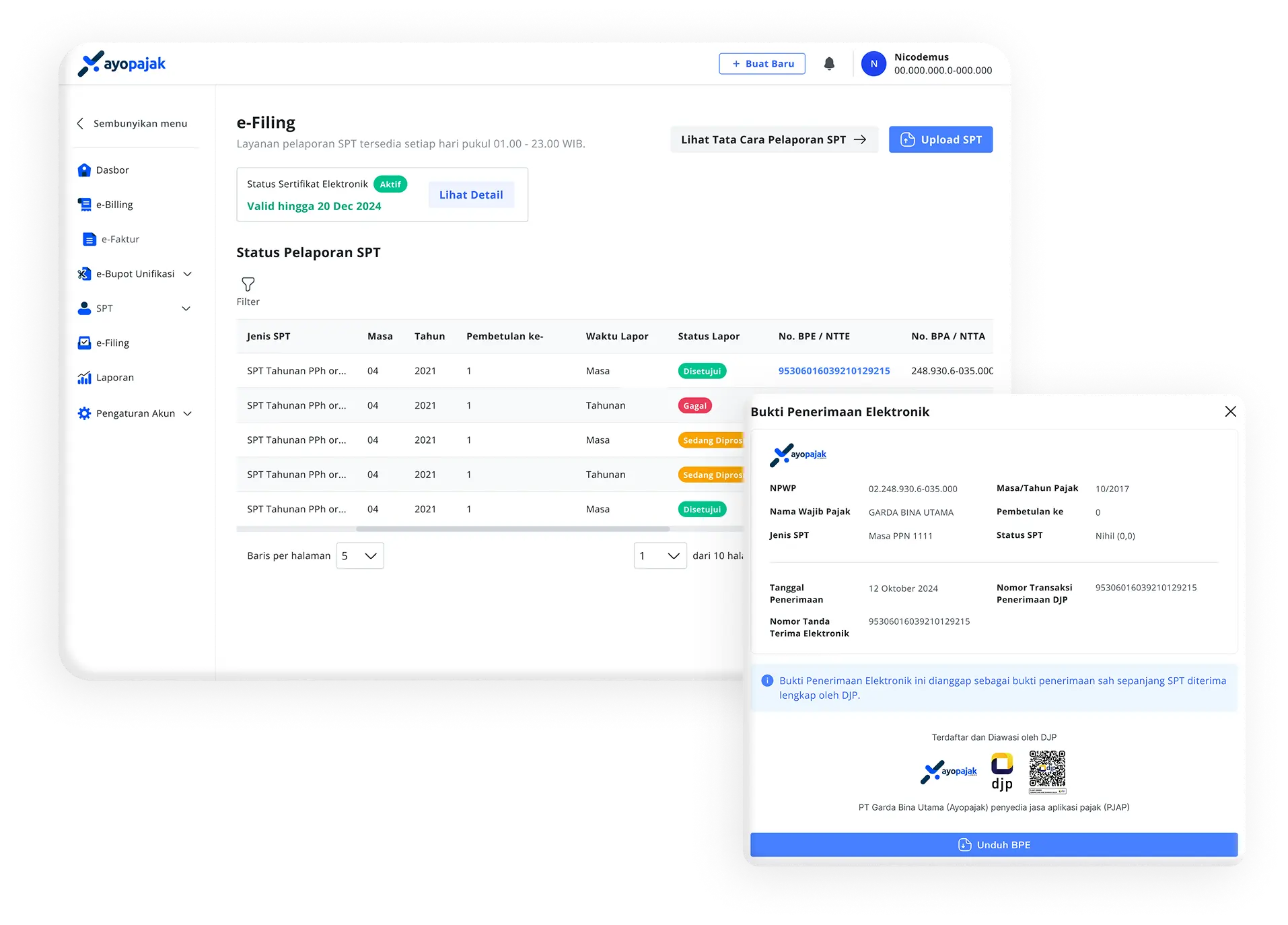Screen dimensions: 1288x925
Task: Click the horizontal table scrollbar
Action: tap(512, 529)
